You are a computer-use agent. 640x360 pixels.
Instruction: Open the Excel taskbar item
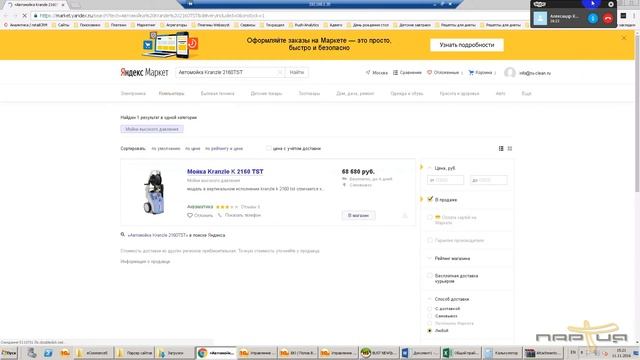click(460, 353)
